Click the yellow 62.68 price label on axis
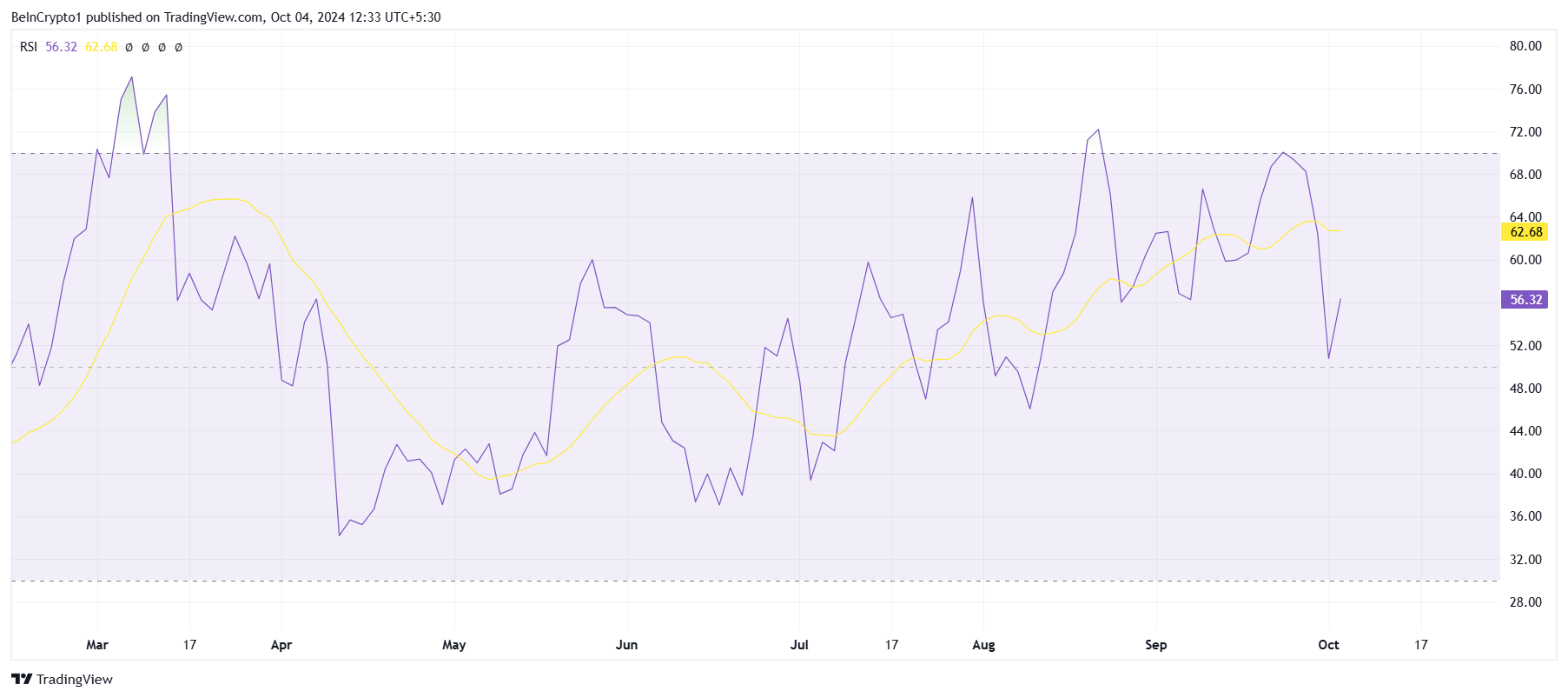This screenshot has width=1568, height=698. tap(1525, 232)
